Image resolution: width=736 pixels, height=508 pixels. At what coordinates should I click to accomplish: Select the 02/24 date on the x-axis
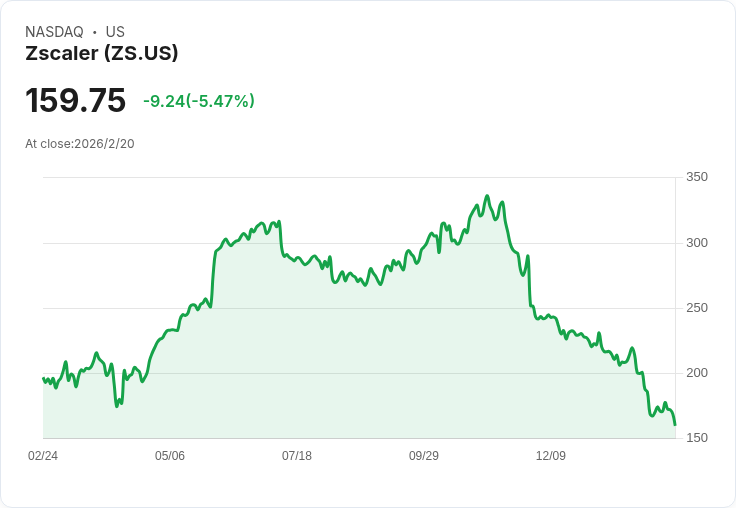point(43,456)
